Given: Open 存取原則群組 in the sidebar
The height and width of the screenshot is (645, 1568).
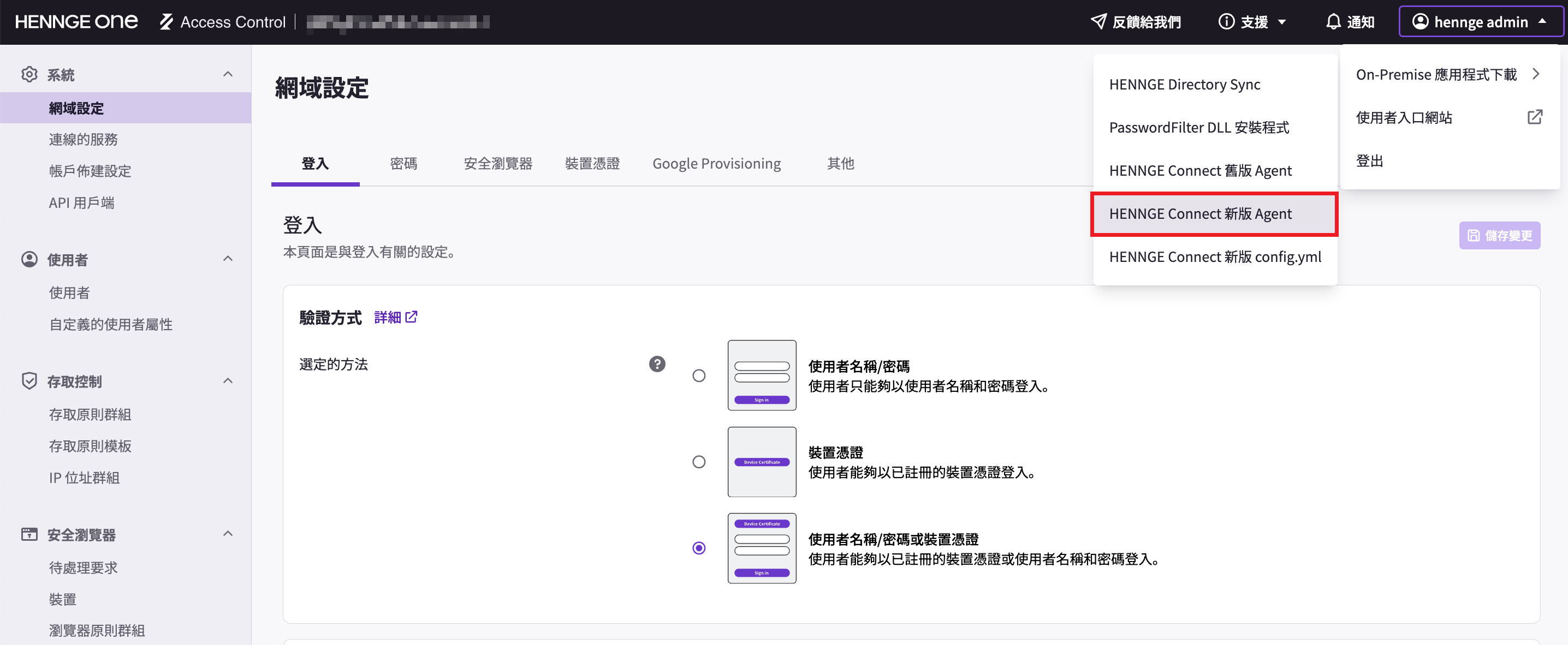Looking at the screenshot, I should pyautogui.click(x=126, y=414).
